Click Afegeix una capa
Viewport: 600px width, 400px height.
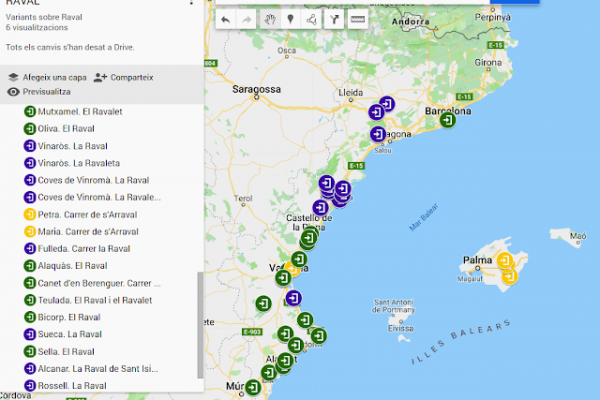coord(47,77)
